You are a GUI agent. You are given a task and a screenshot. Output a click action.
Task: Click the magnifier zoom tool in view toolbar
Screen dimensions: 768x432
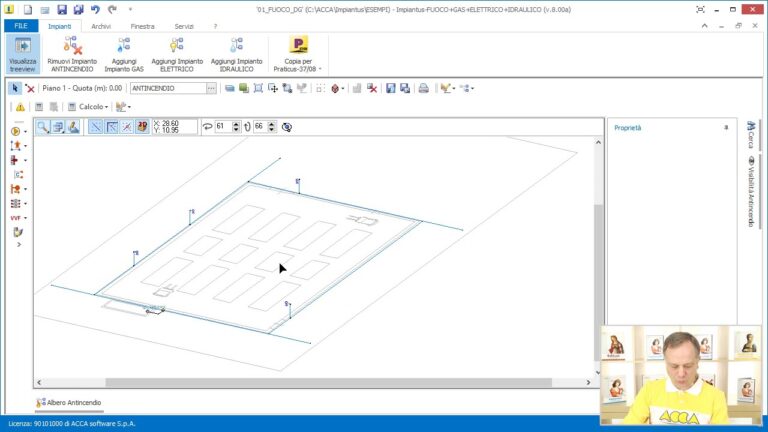(43, 127)
